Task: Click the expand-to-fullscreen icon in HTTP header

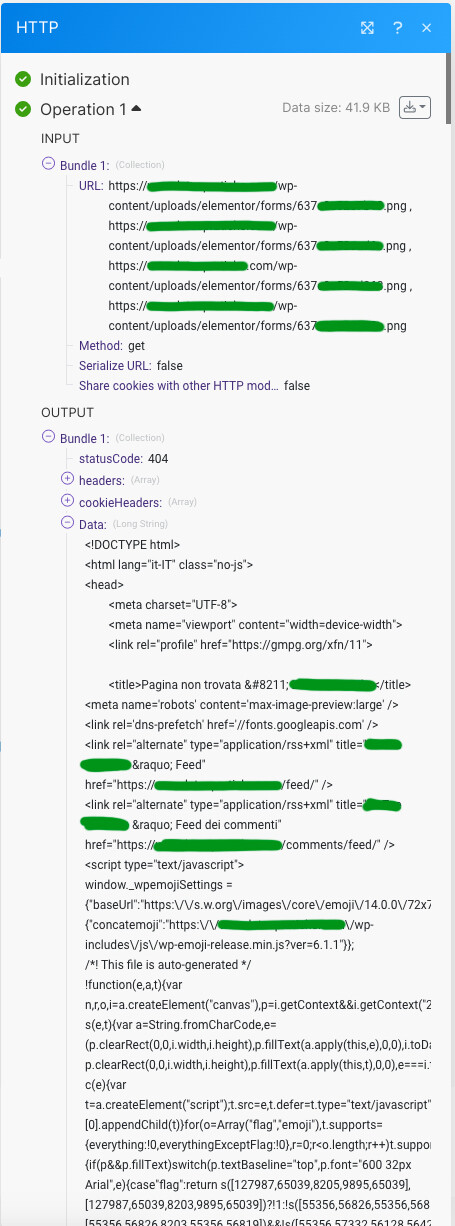Action: (368, 27)
